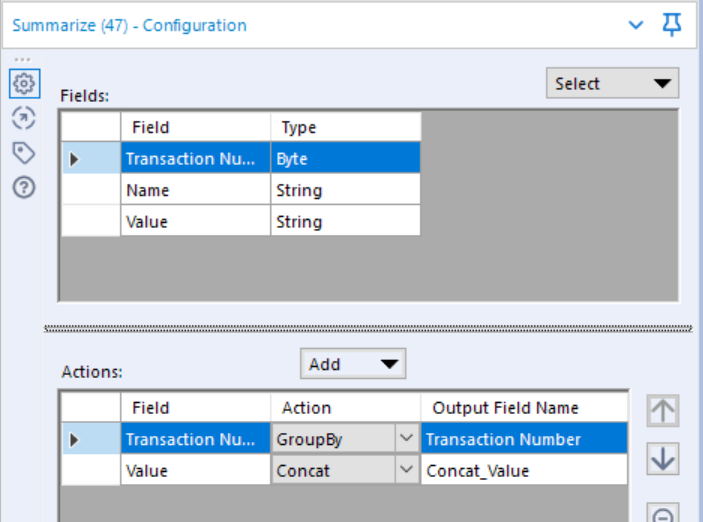Expand the GroupBy action dropdown
The height and width of the screenshot is (522, 703).
[406, 438]
